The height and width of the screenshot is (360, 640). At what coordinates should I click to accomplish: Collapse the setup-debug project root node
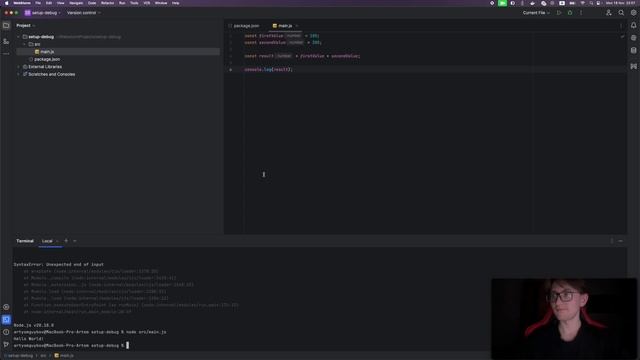[x=18, y=37]
